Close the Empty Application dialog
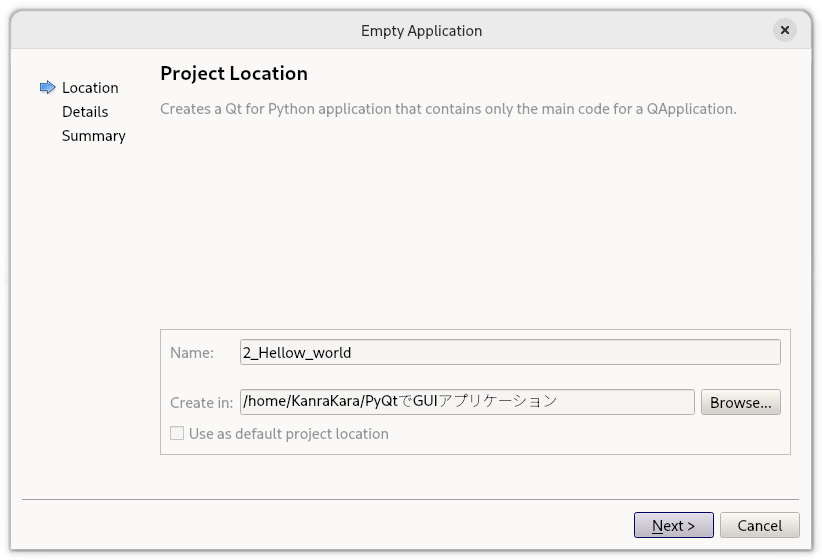The width and height of the screenshot is (822, 560). coord(785,30)
